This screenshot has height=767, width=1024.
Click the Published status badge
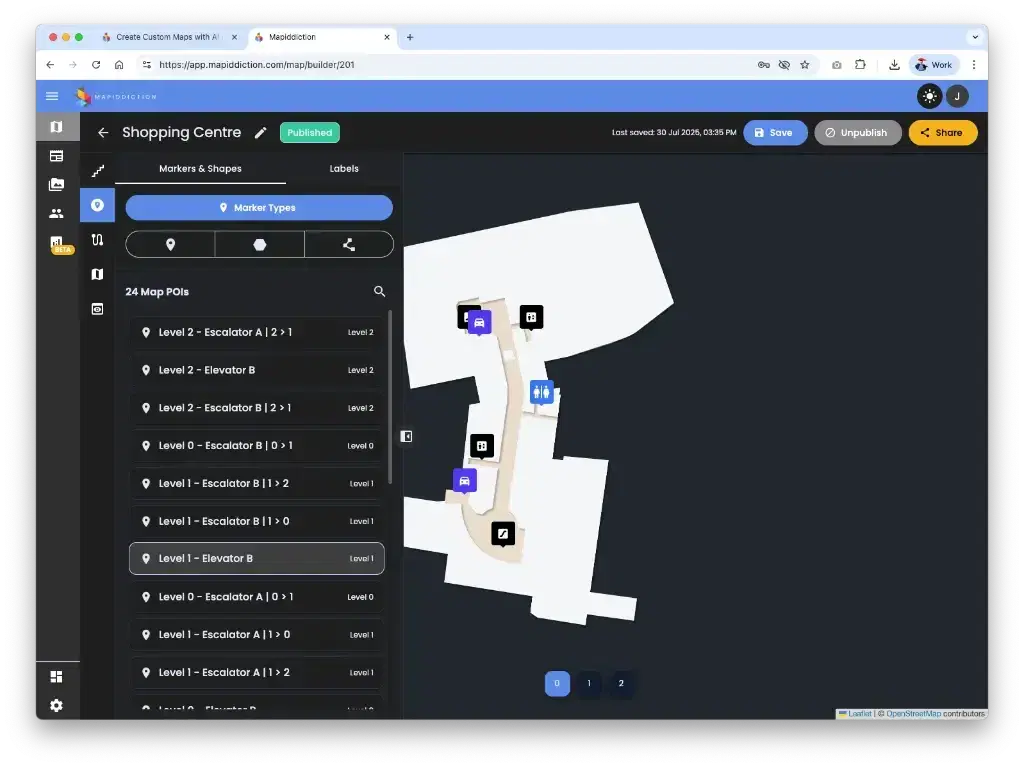point(310,133)
